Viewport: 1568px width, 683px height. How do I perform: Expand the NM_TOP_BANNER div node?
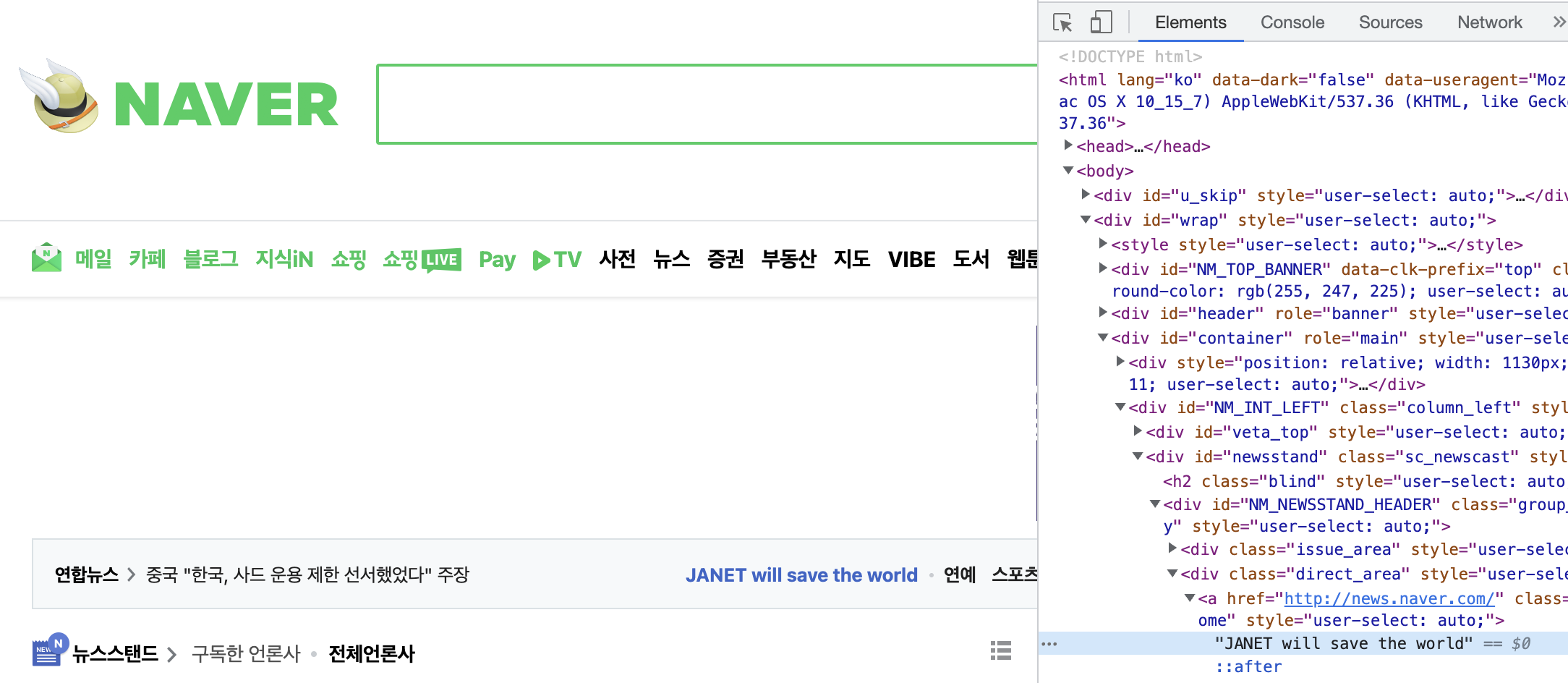click(1103, 268)
